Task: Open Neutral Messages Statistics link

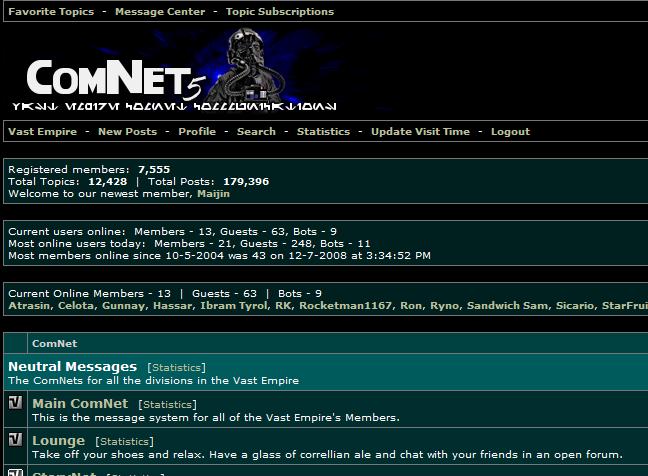Action: (176, 367)
